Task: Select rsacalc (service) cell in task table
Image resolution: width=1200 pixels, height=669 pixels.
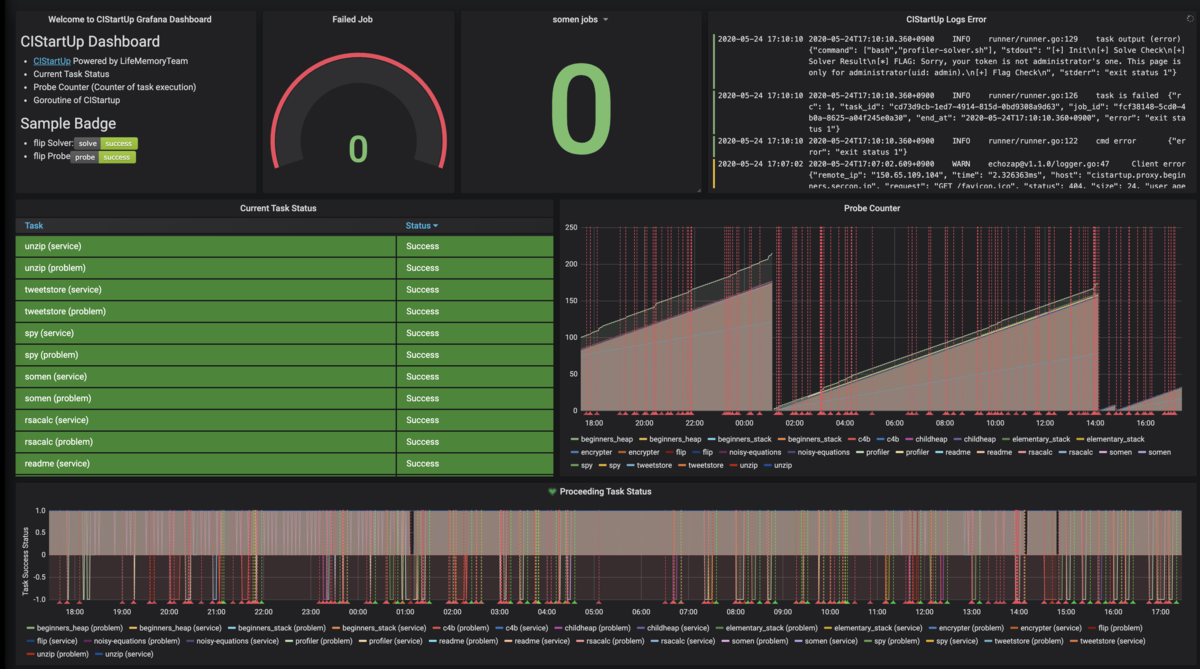Action: [x=206, y=420]
